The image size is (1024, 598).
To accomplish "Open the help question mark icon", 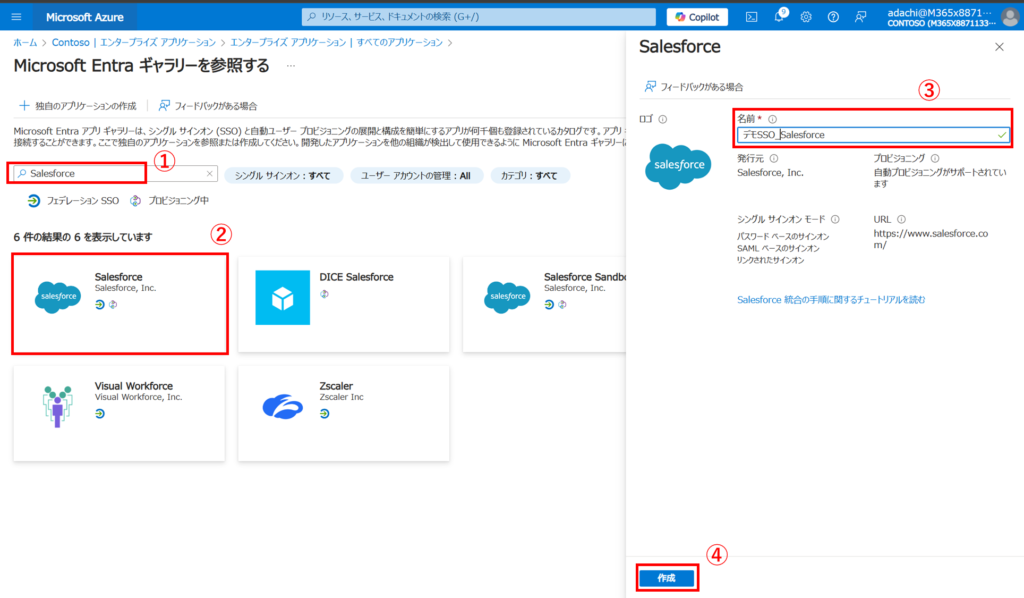I will pyautogui.click(x=833, y=17).
